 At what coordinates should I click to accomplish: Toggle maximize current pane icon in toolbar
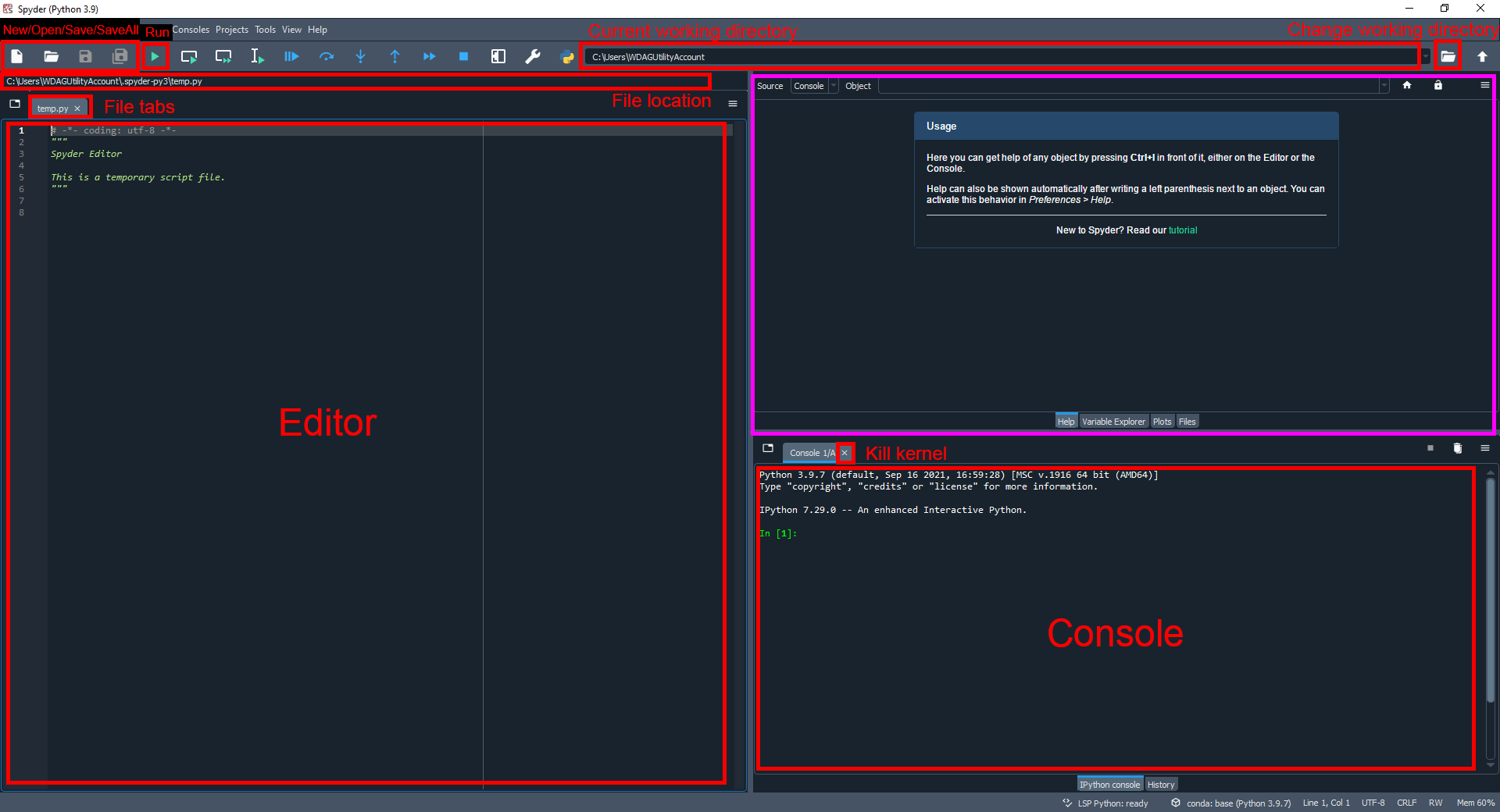tap(498, 56)
